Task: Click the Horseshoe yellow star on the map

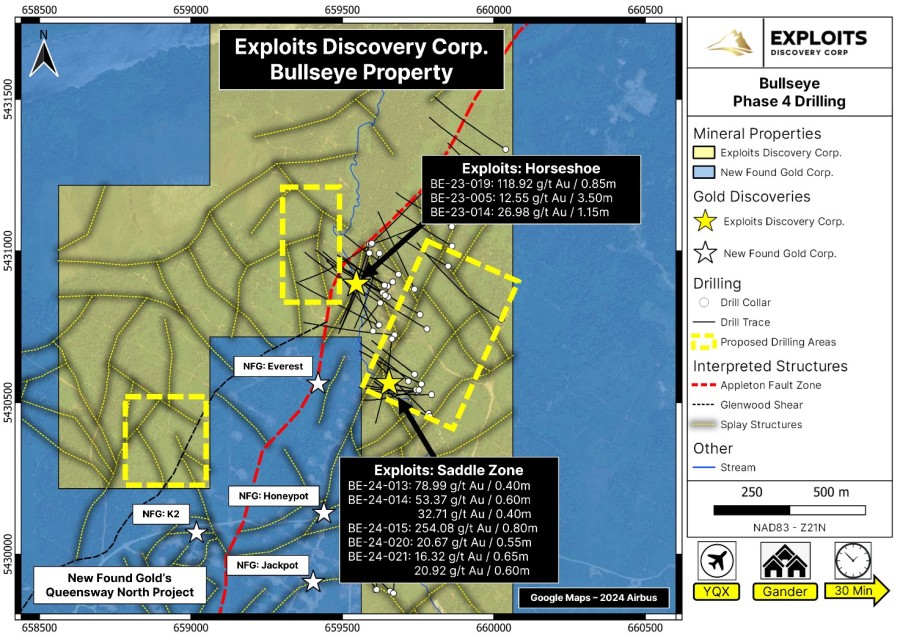Action: [x=356, y=283]
